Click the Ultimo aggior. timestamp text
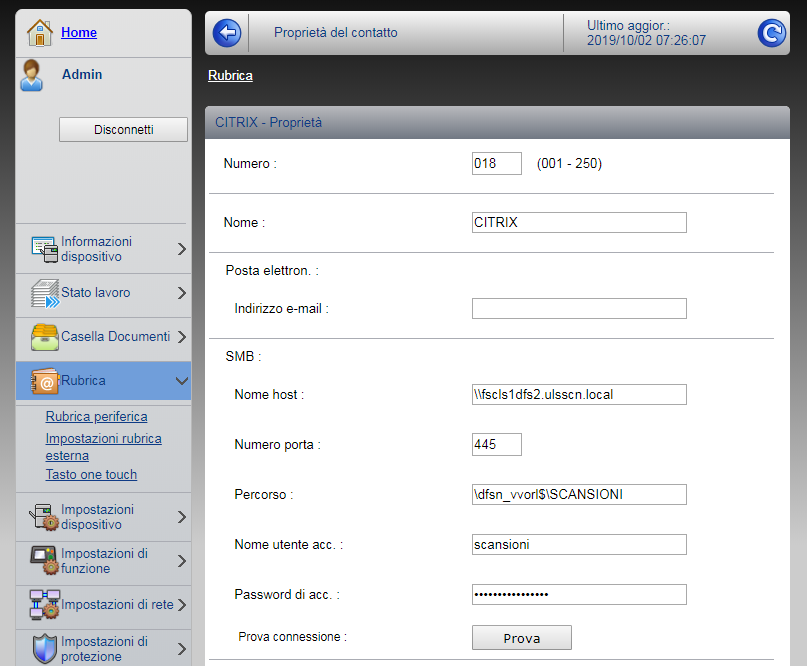The width and height of the screenshot is (807, 666). (646, 33)
